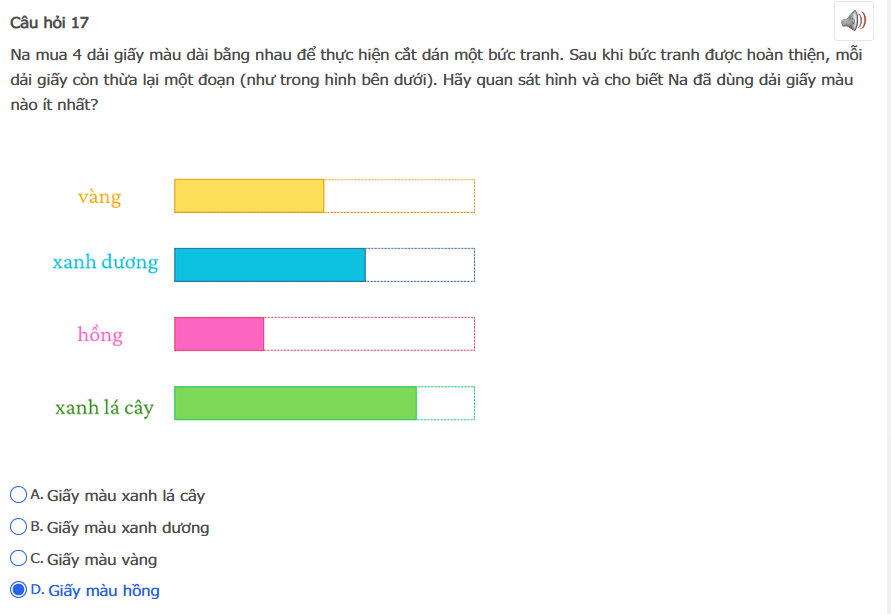891x614 pixels.
Task: Select radio option A green paper
Action: (x=18, y=495)
